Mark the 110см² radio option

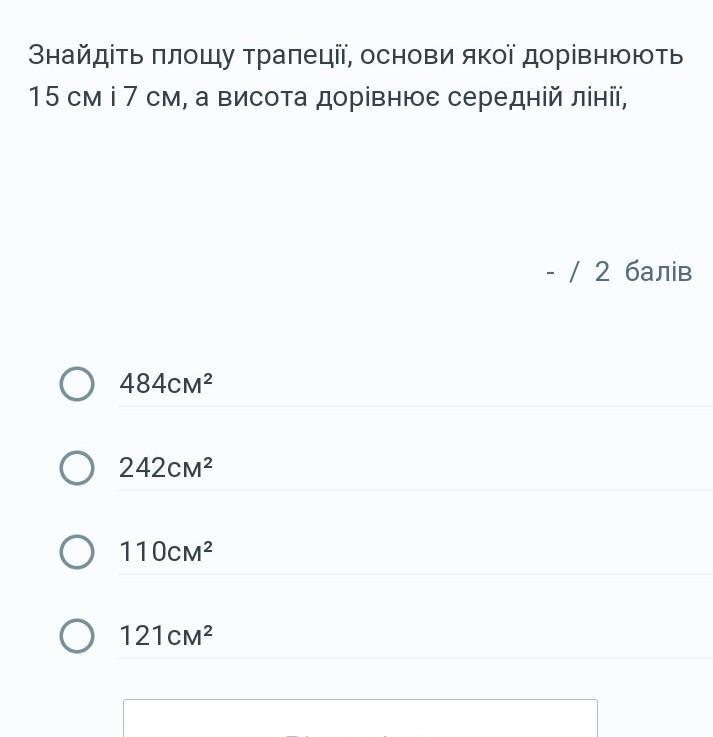click(77, 552)
